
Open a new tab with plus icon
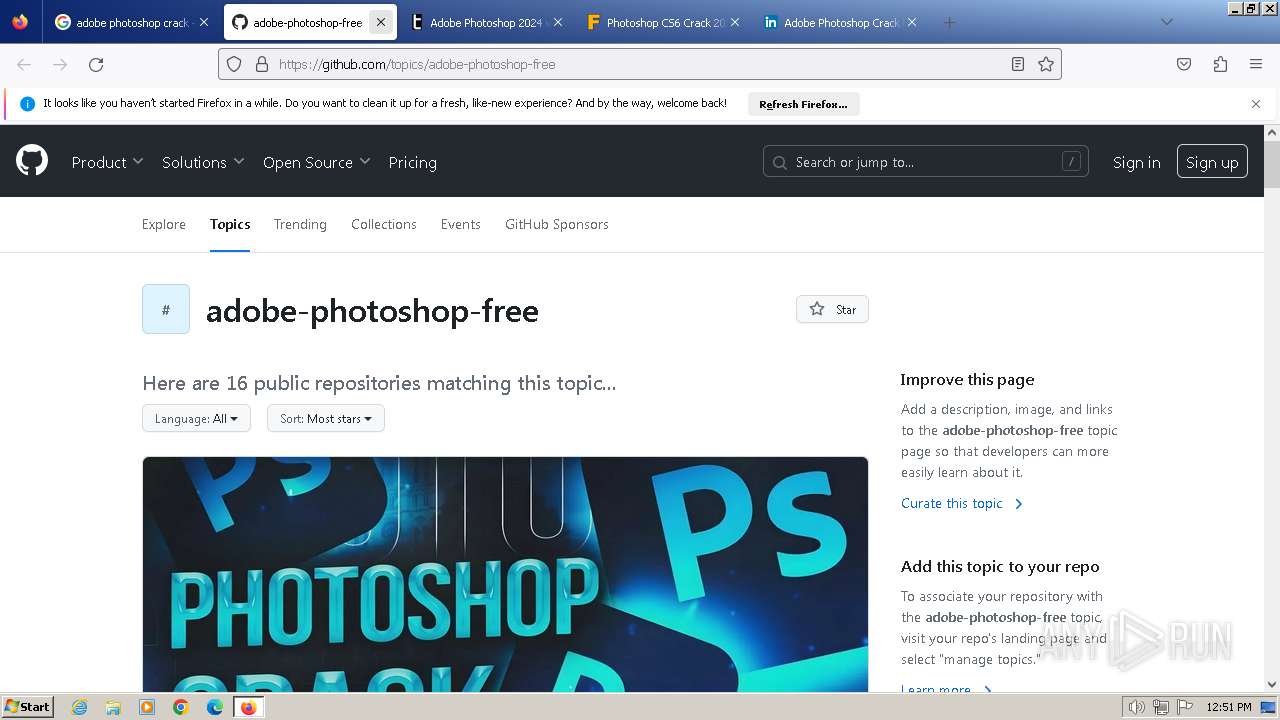950,22
